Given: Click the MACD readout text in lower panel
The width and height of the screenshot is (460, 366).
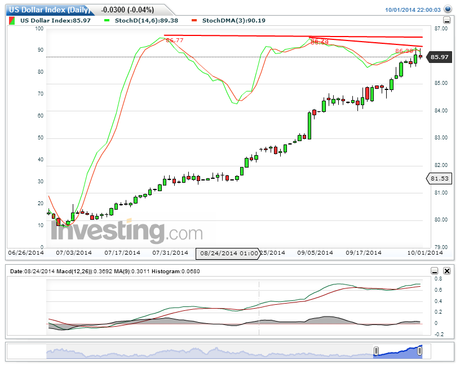Looking at the screenshot, I should click(105, 271).
